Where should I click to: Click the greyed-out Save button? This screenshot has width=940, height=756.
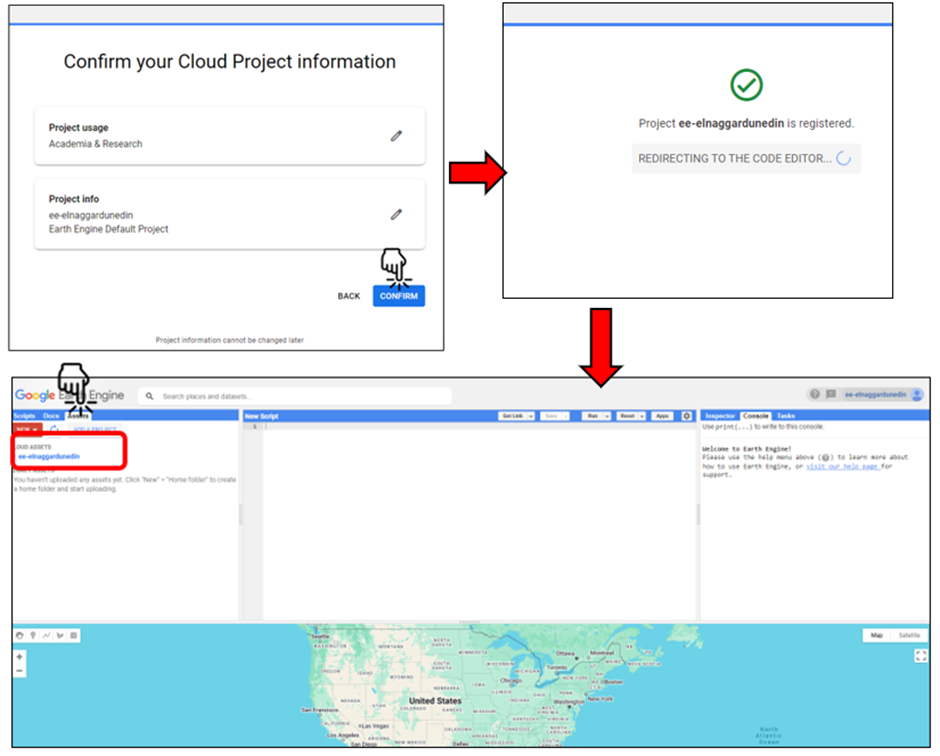click(x=551, y=416)
